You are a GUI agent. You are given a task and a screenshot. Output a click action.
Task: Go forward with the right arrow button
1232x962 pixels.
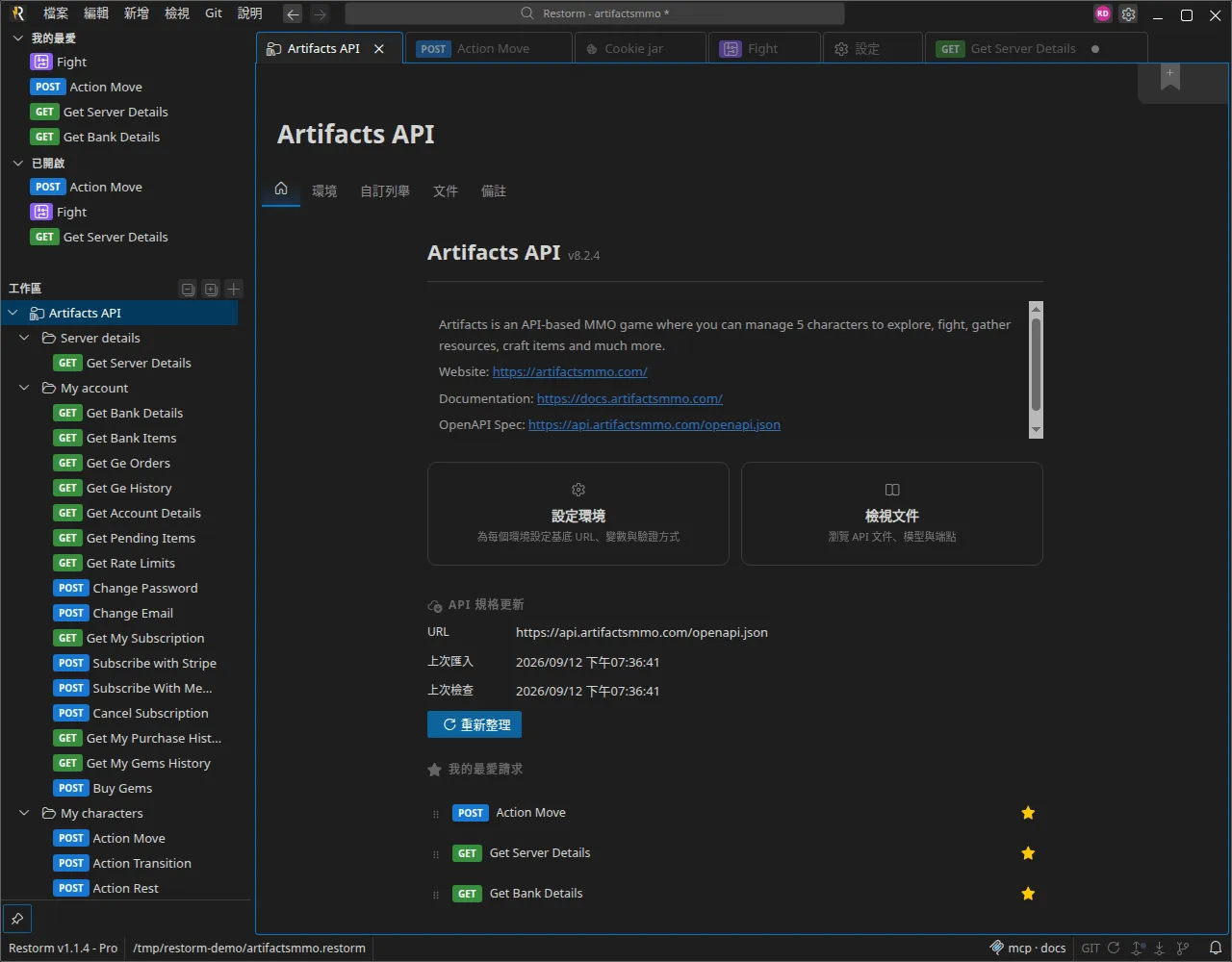pos(321,13)
